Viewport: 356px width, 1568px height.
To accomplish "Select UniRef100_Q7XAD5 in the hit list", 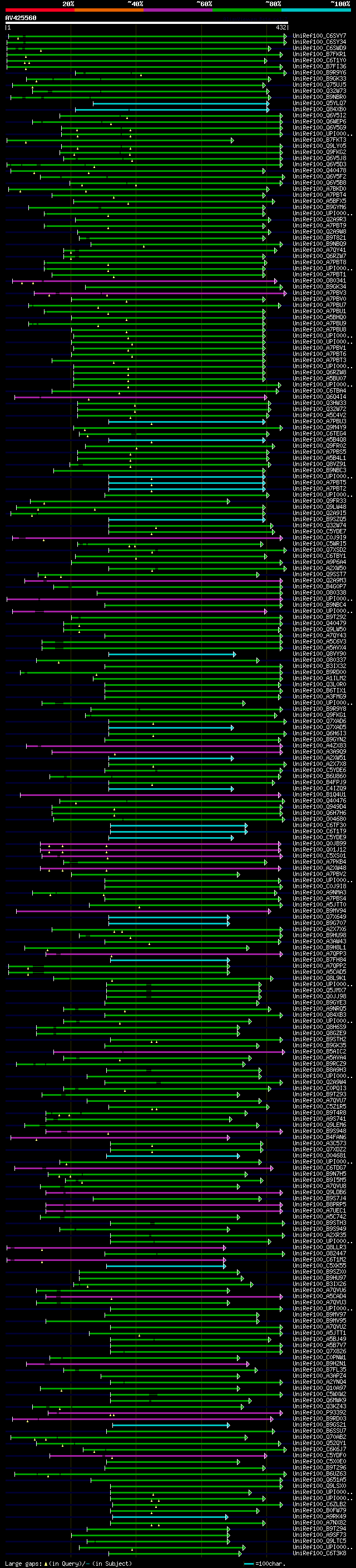I will click(x=319, y=728).
